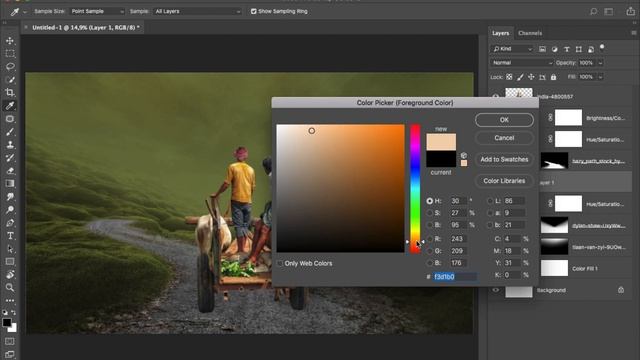Image resolution: width=640 pixels, height=360 pixels.
Task: Open the Kind layer filter dropdown
Action: [x=512, y=49]
